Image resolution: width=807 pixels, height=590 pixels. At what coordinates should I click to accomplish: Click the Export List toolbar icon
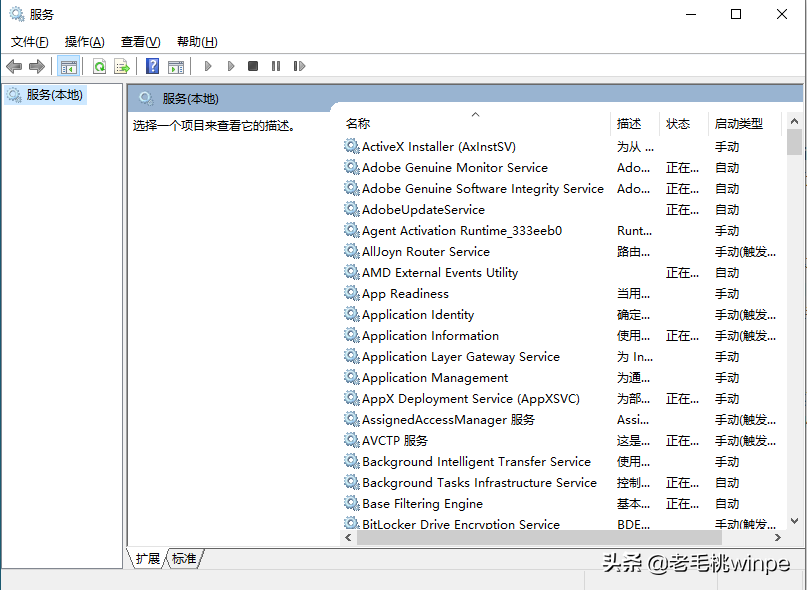click(122, 66)
